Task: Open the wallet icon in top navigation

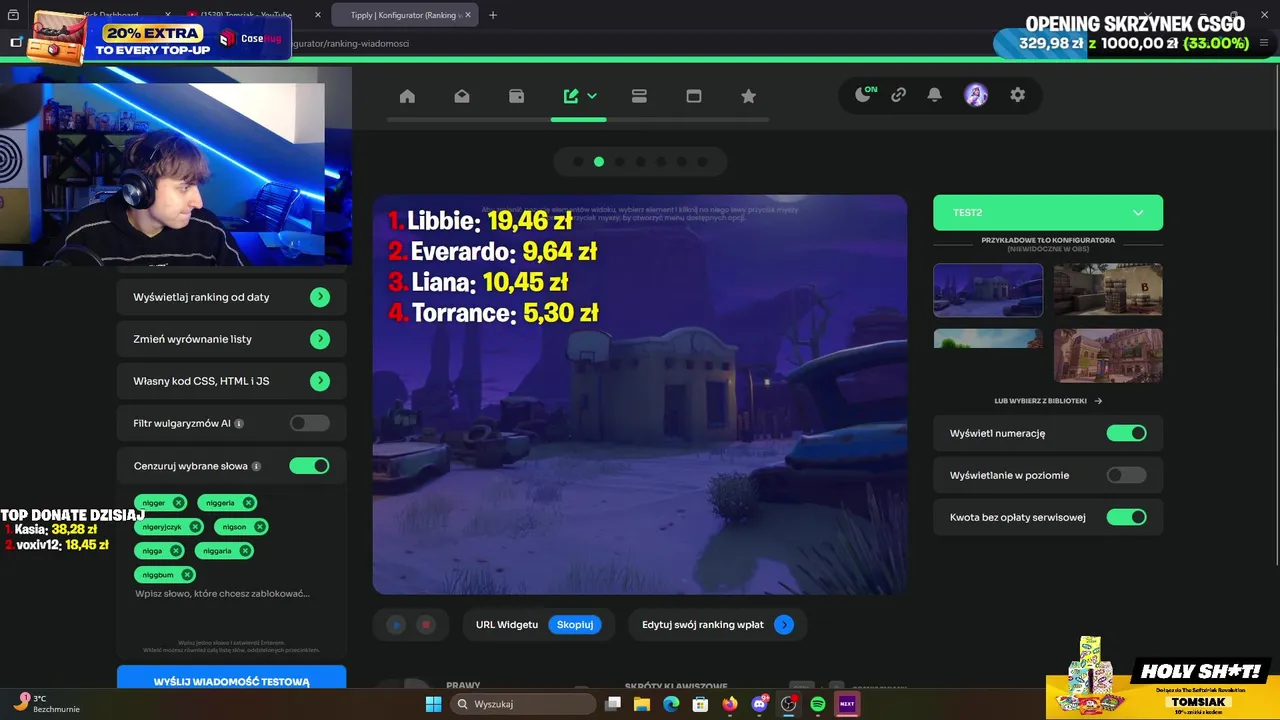Action: click(x=517, y=96)
